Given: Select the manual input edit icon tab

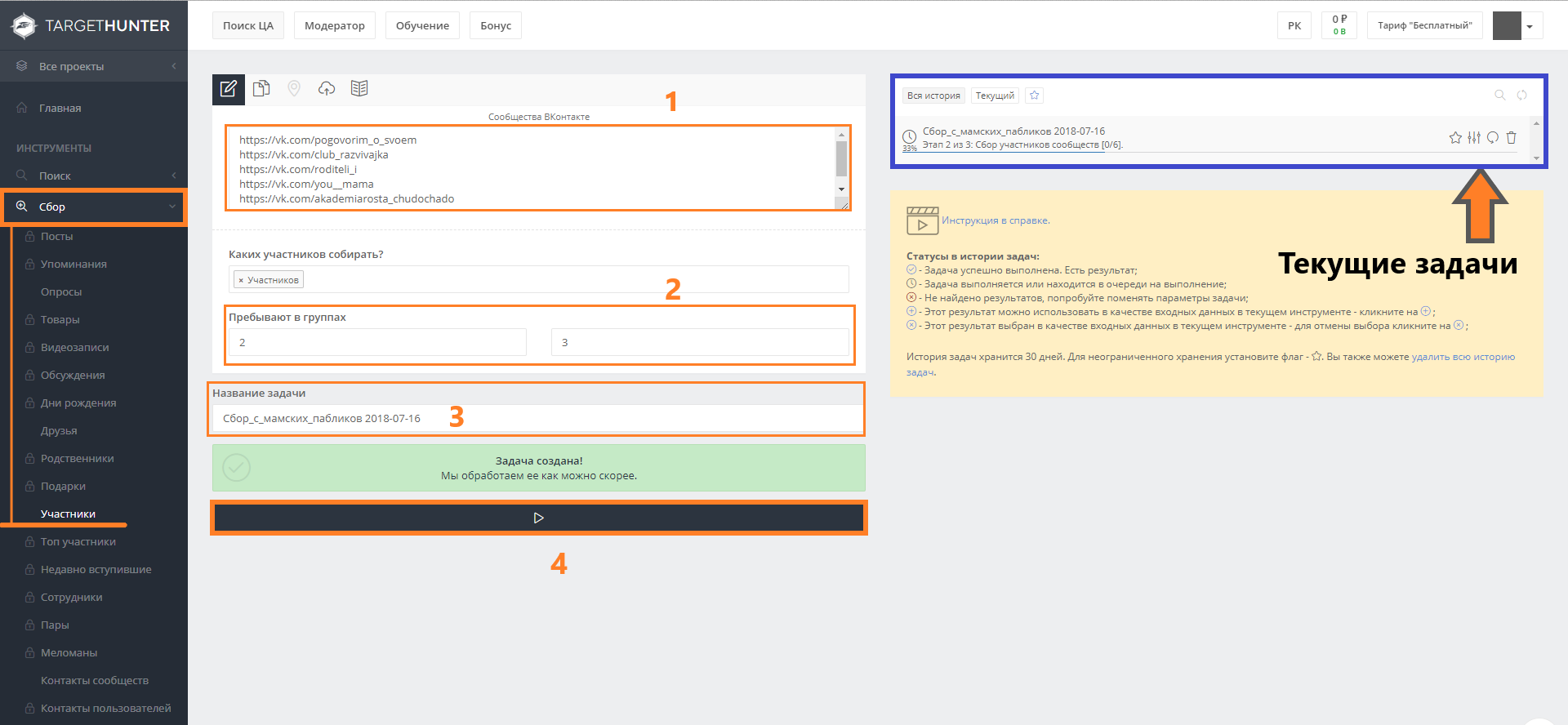Looking at the screenshot, I should [229, 89].
